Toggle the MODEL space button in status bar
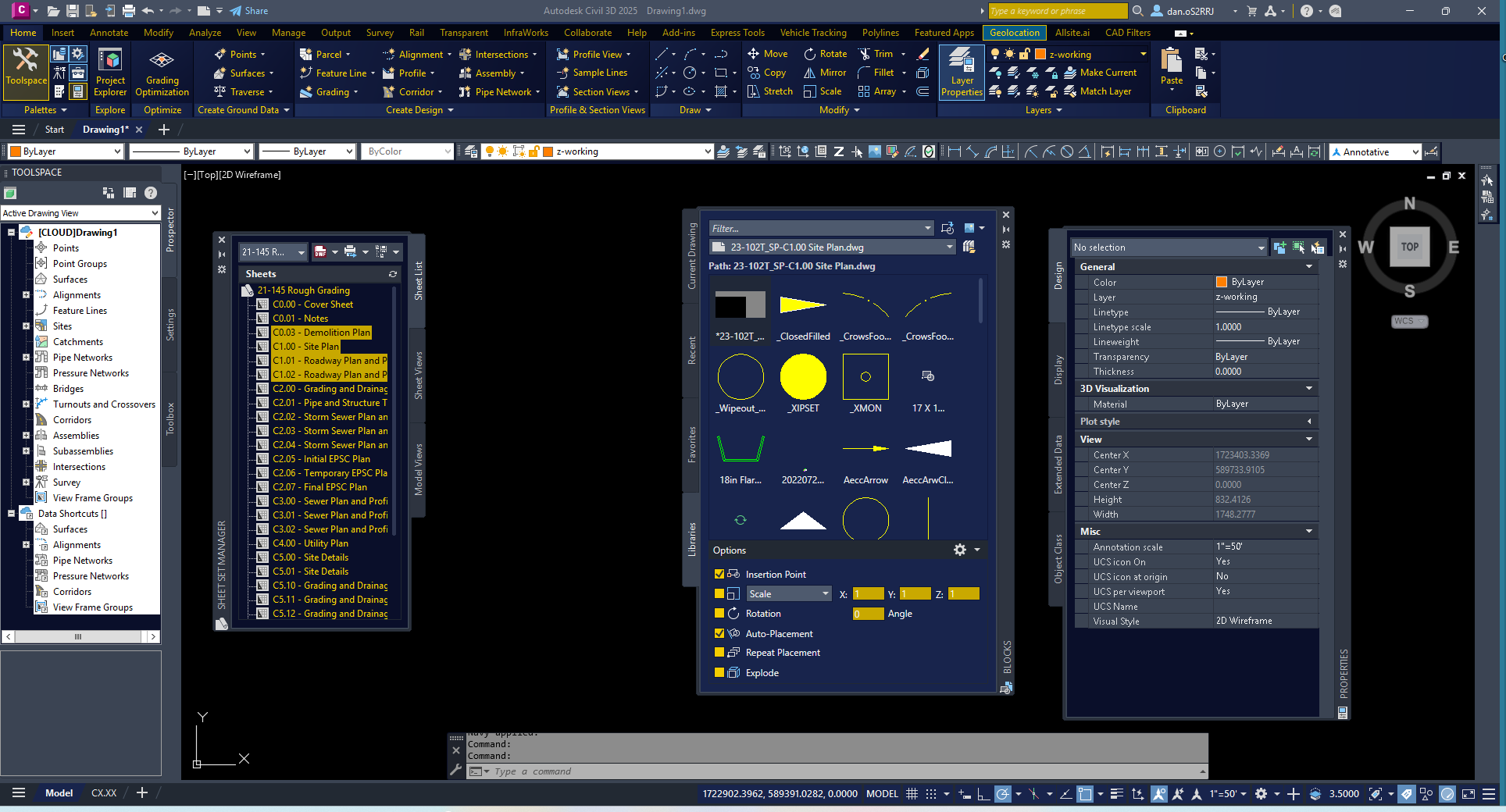Viewport: 1506px width, 812px height. 882,793
